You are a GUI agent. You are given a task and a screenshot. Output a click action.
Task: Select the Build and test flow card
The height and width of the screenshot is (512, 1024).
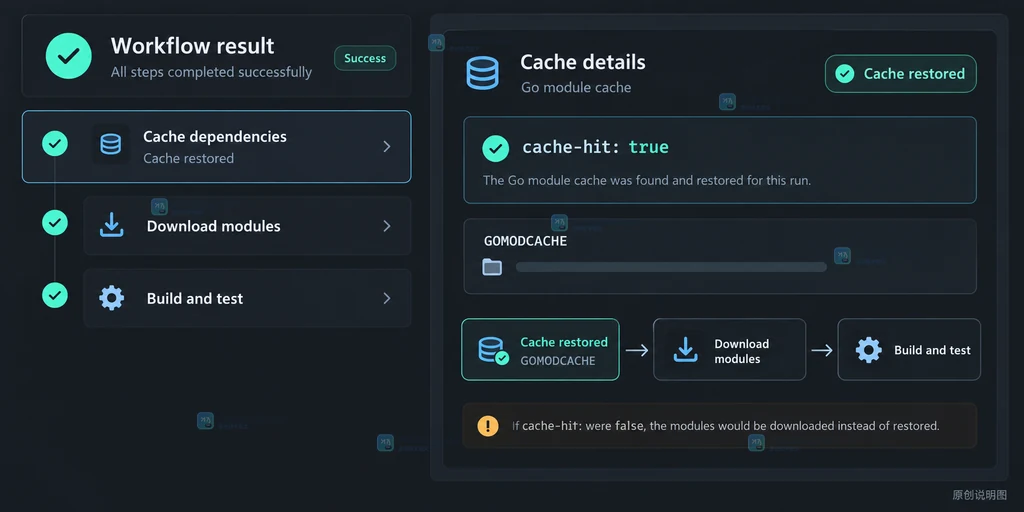tap(909, 349)
